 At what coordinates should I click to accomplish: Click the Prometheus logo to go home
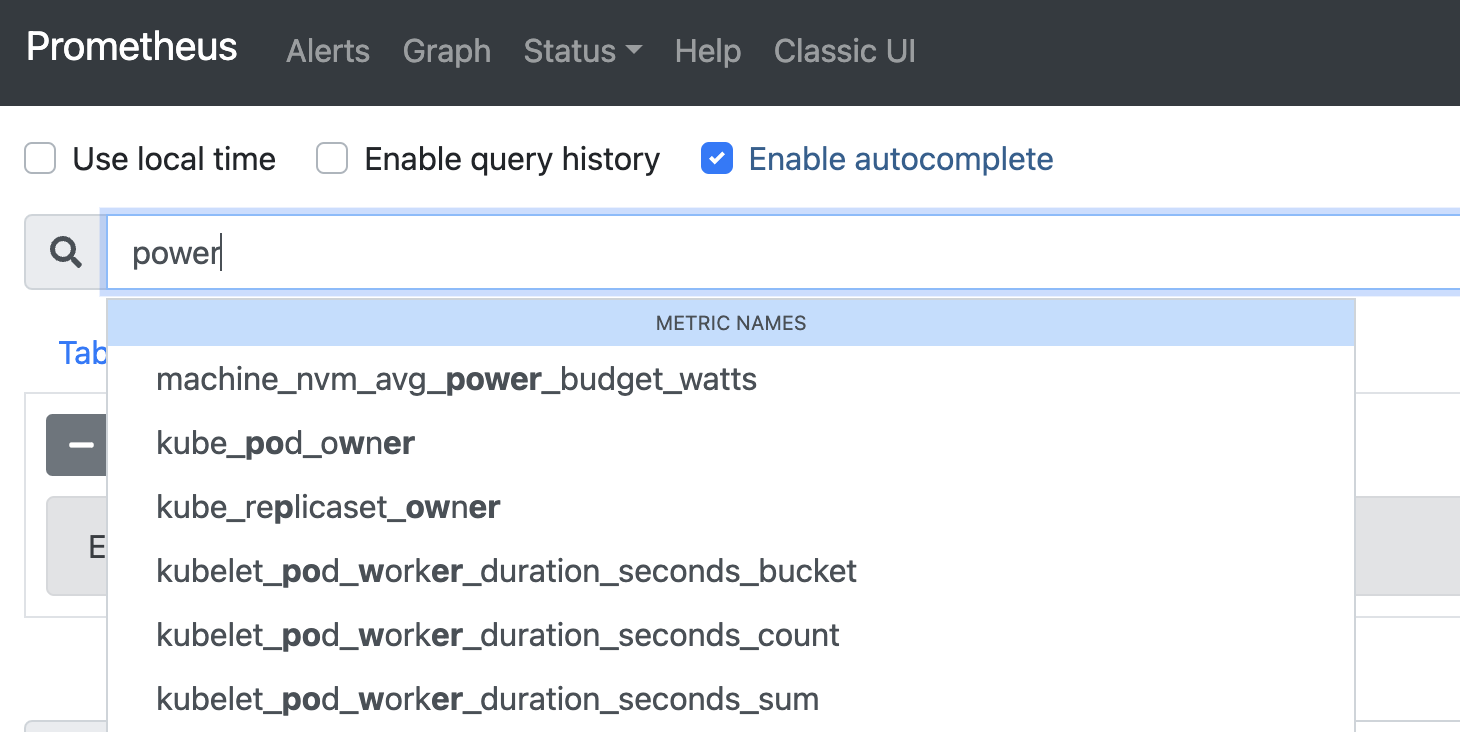[130, 46]
